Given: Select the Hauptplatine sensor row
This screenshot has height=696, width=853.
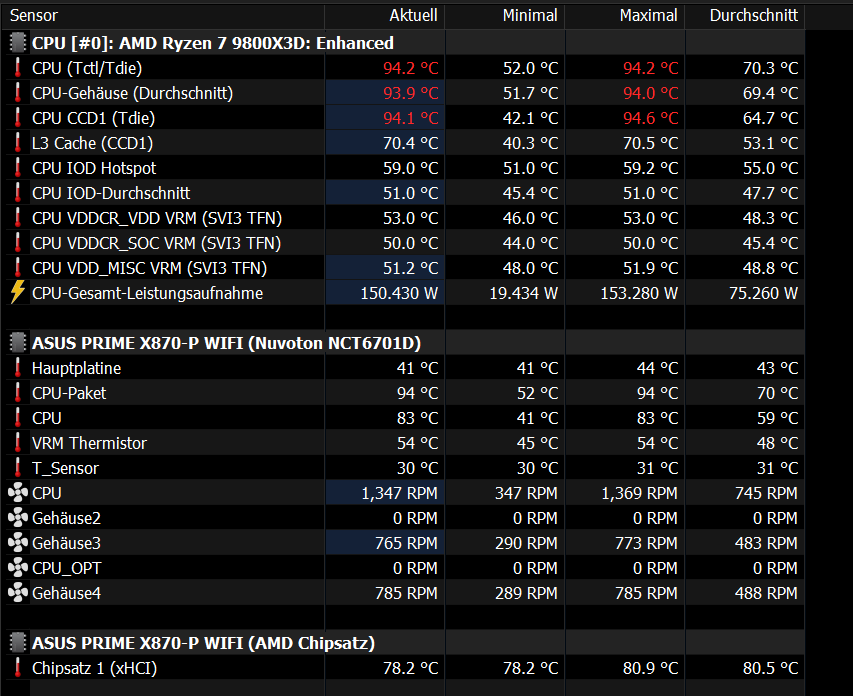Looking at the screenshot, I should point(403,368).
